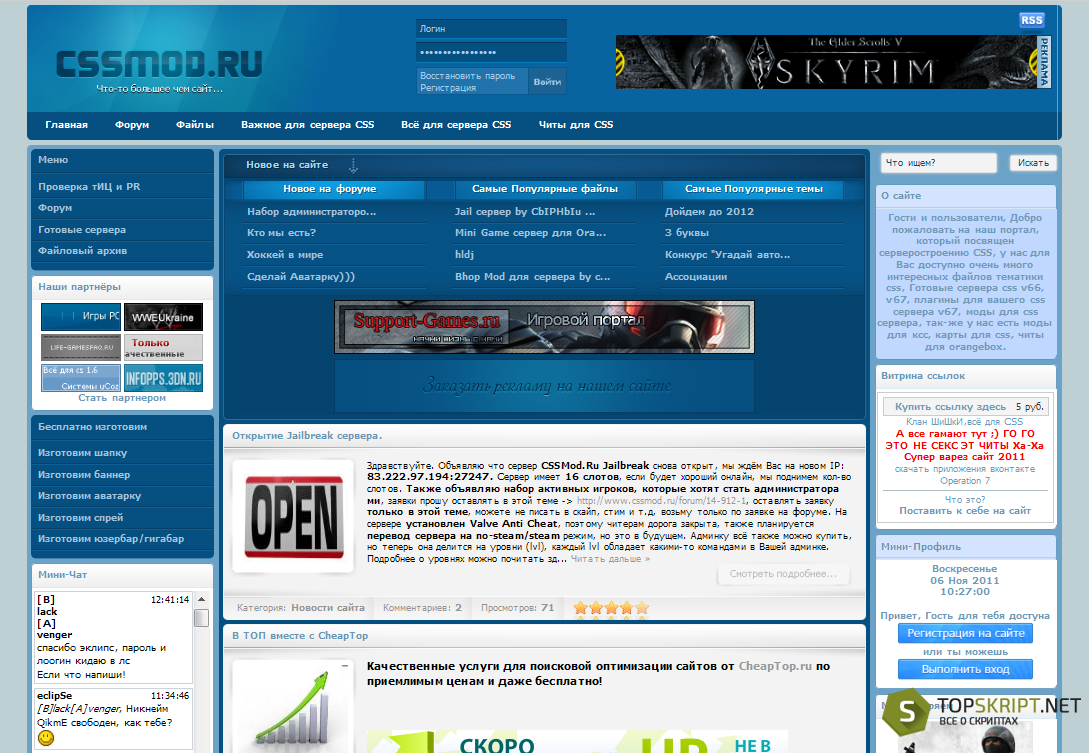Open file Jail сервер by CbIPHbIu
The height and width of the screenshot is (753, 1089).
point(525,212)
